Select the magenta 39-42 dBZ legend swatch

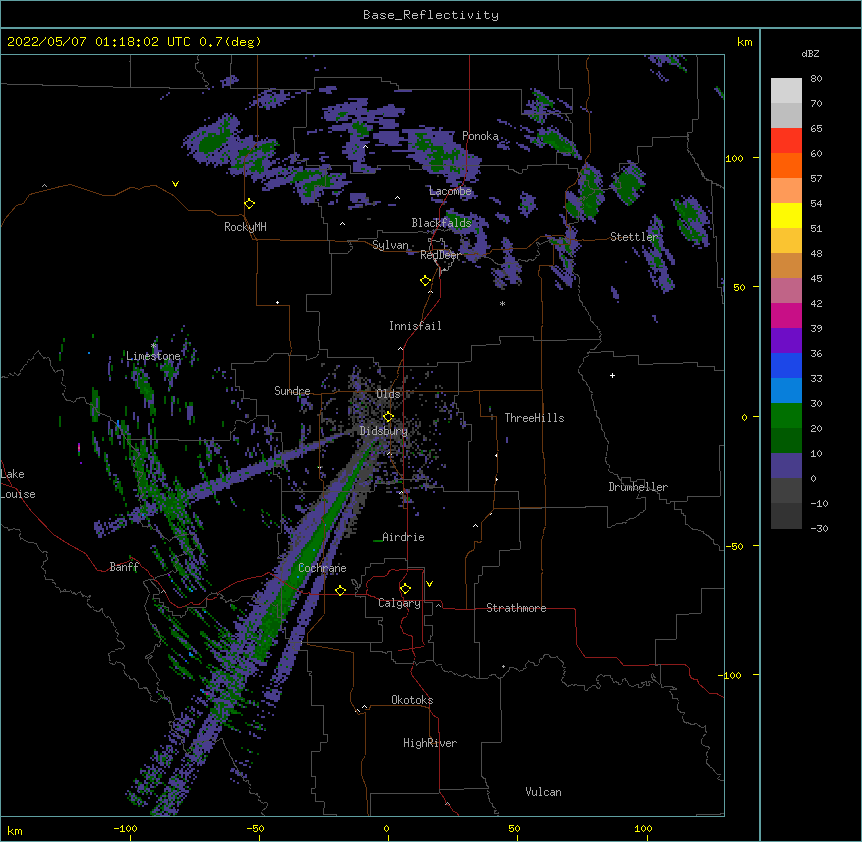[786, 315]
